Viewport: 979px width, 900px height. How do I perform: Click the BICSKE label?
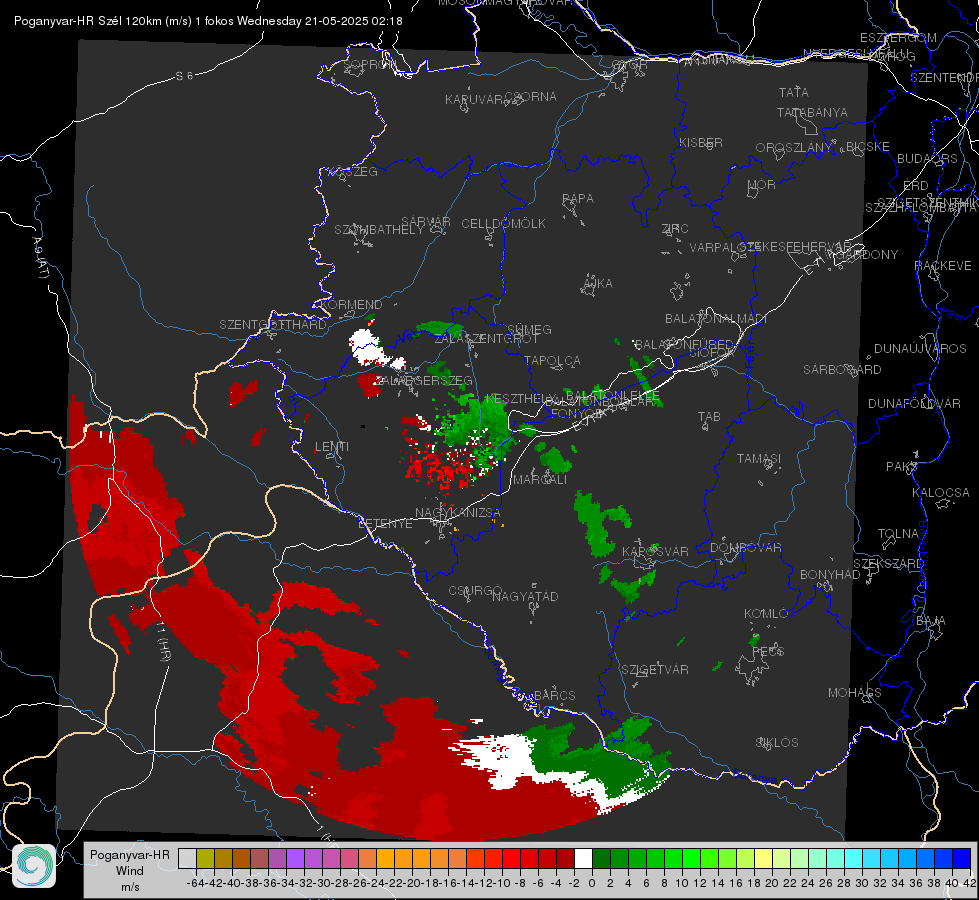pyautogui.click(x=868, y=147)
